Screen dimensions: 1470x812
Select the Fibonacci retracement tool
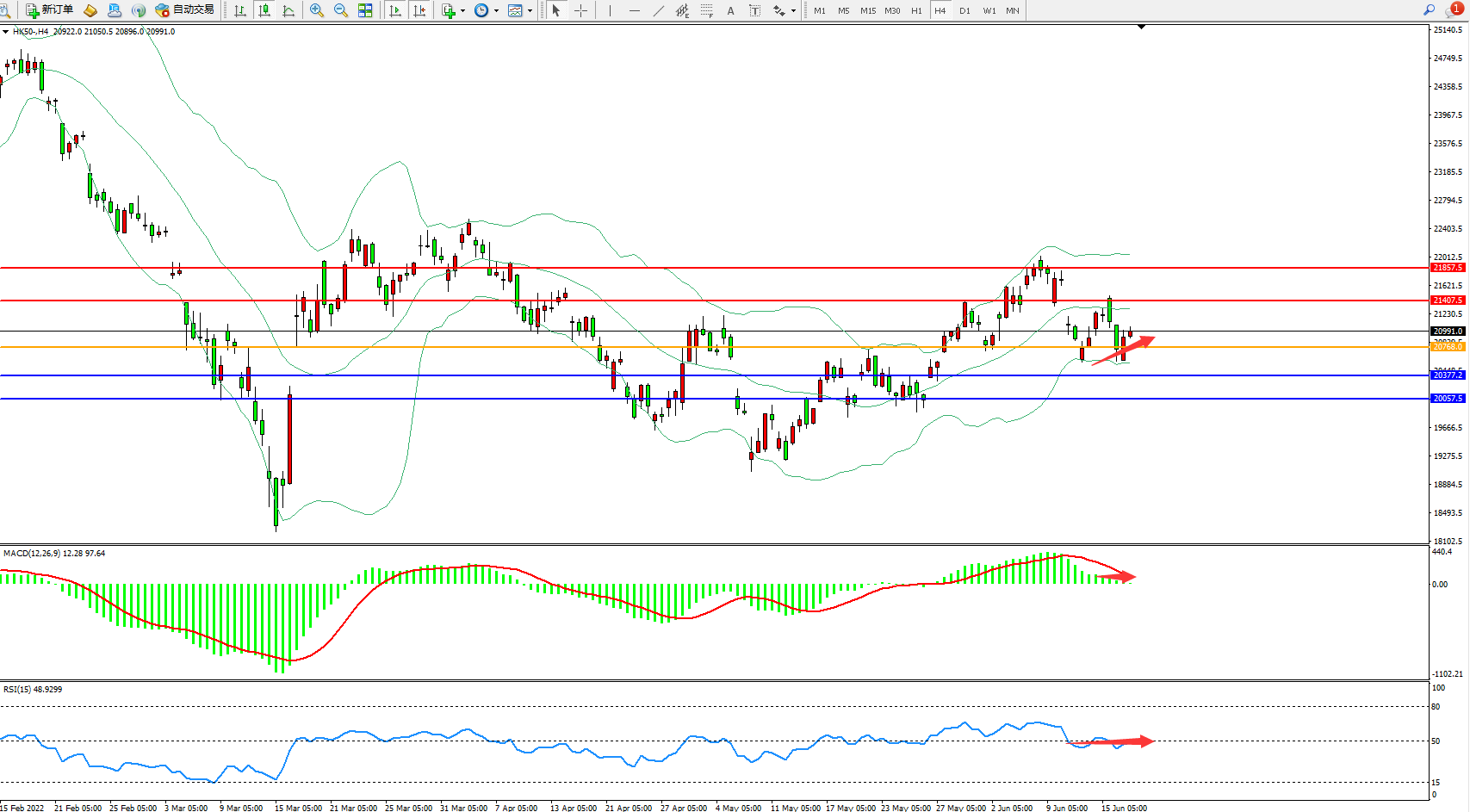click(706, 10)
